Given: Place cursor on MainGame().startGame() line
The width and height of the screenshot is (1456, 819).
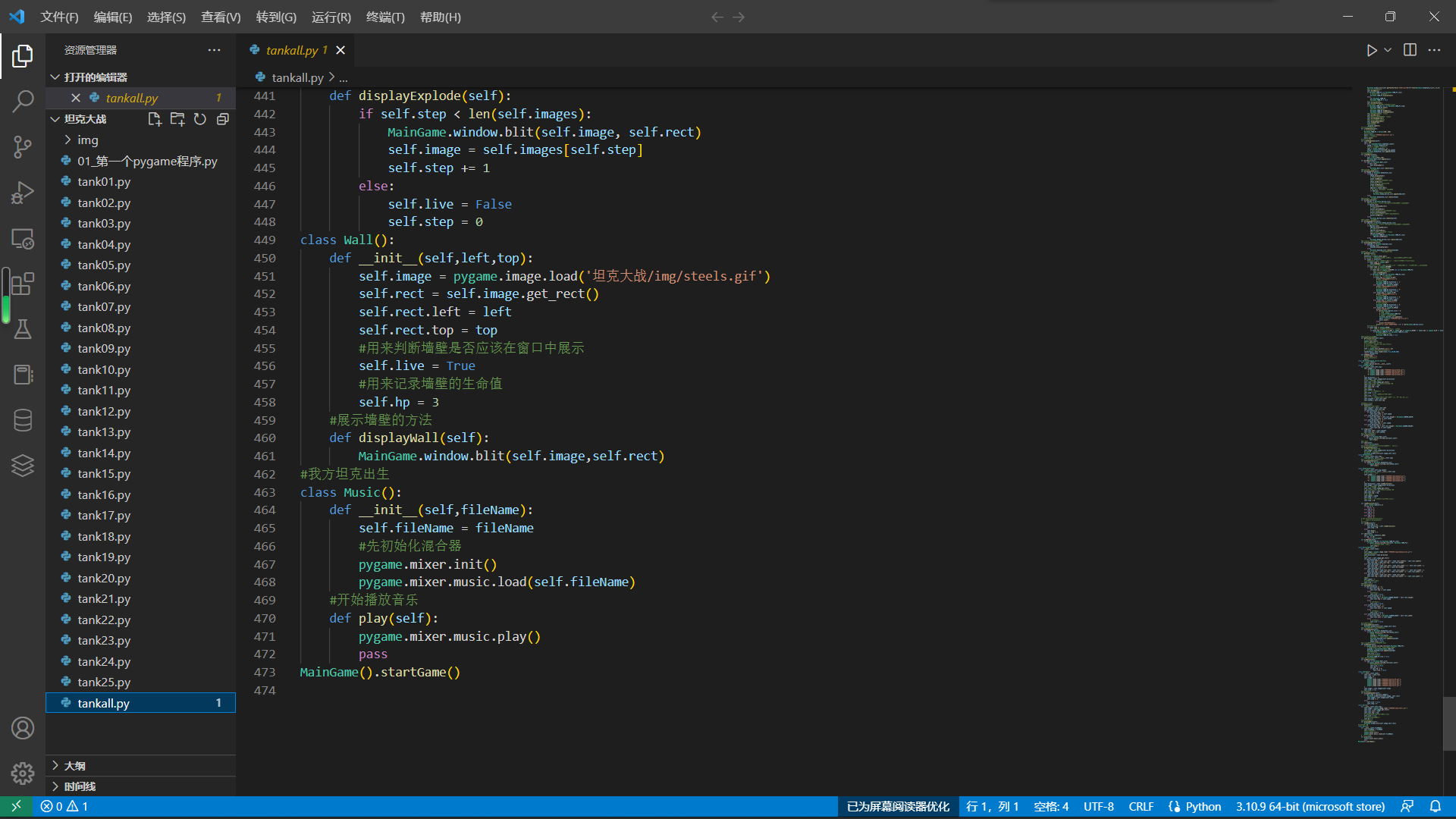Looking at the screenshot, I should click(x=380, y=672).
